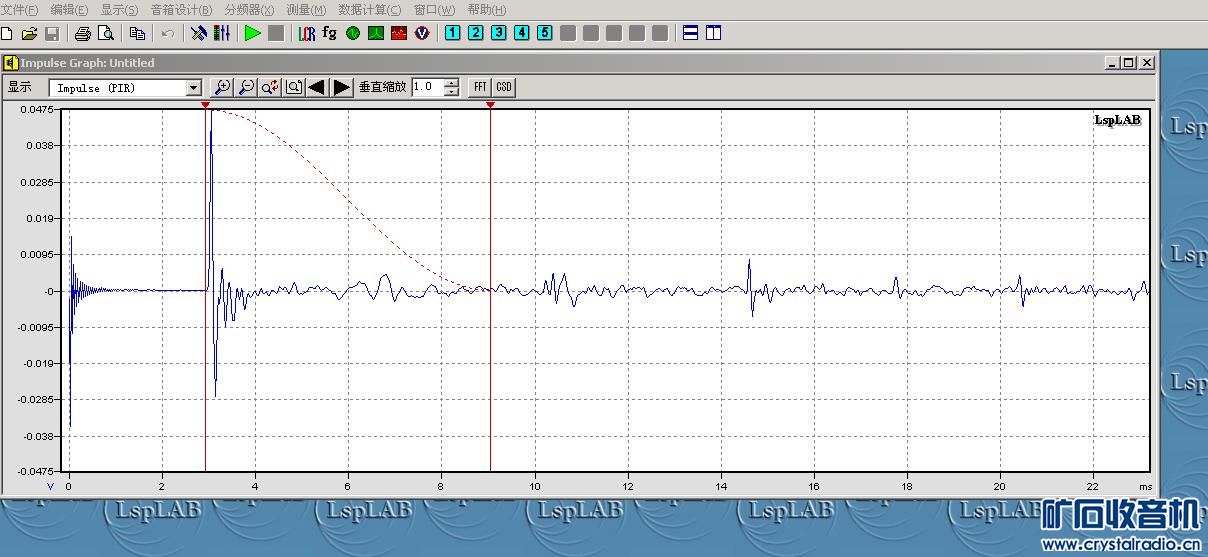The width and height of the screenshot is (1208, 557).
Task: Click the CSD button
Action: 504,87
